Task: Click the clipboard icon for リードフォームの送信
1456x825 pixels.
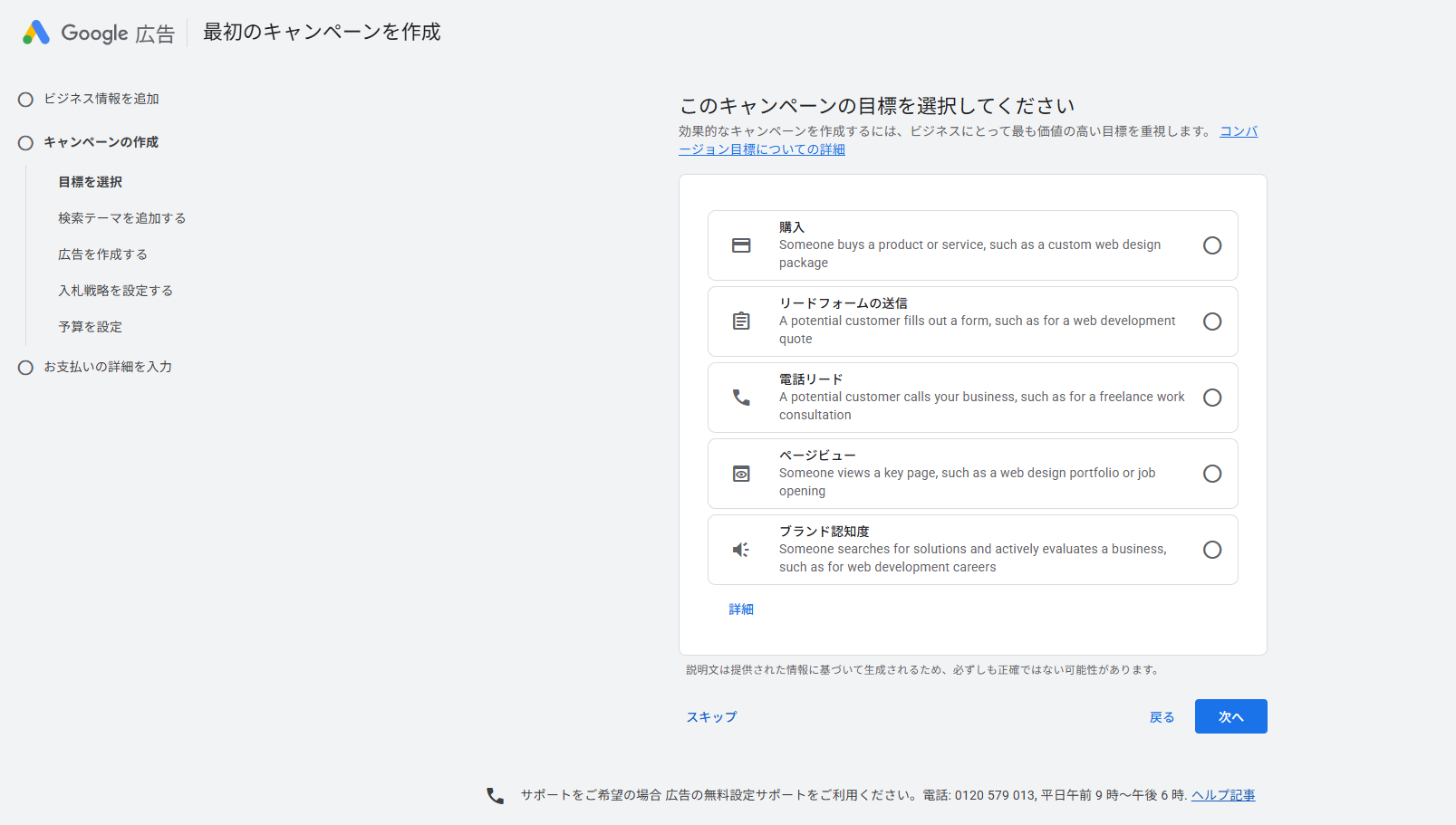Action: tap(742, 321)
